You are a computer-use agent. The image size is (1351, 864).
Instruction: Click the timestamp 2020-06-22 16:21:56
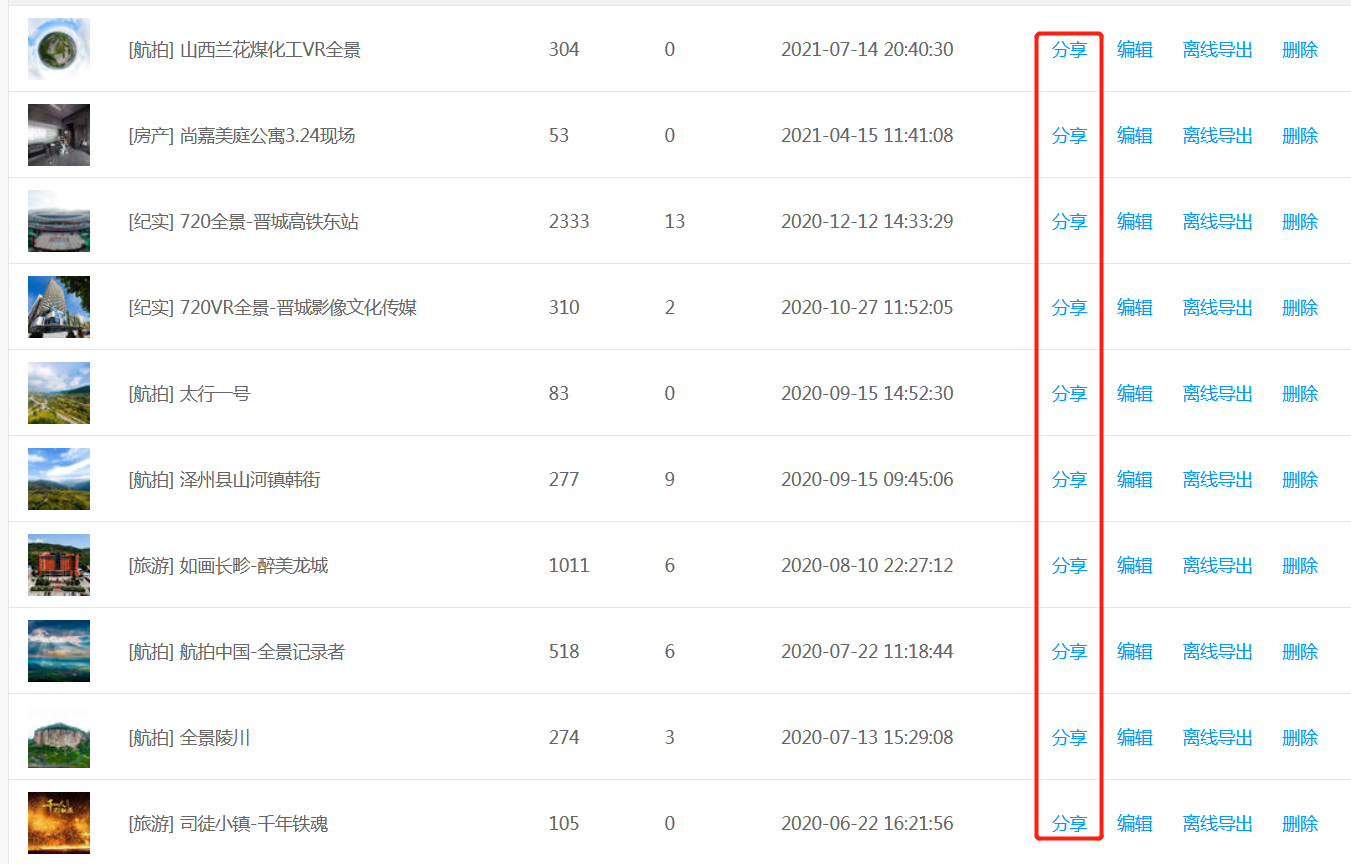point(867,824)
